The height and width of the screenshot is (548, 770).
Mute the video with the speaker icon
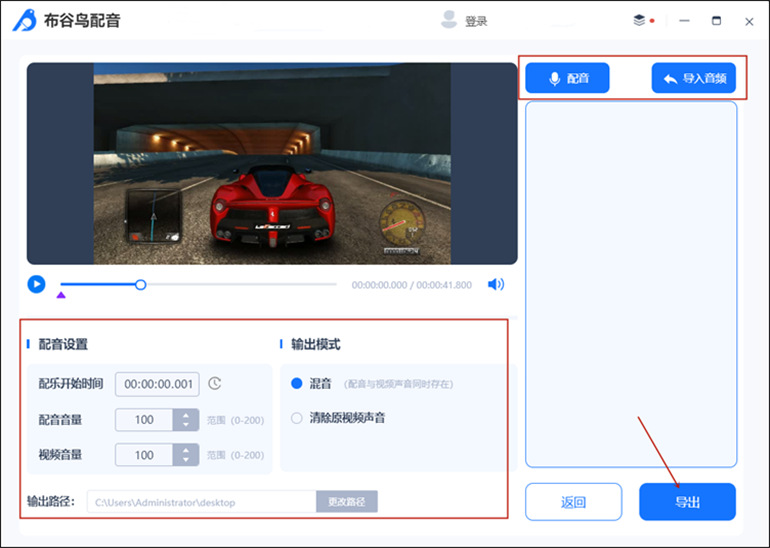point(495,284)
